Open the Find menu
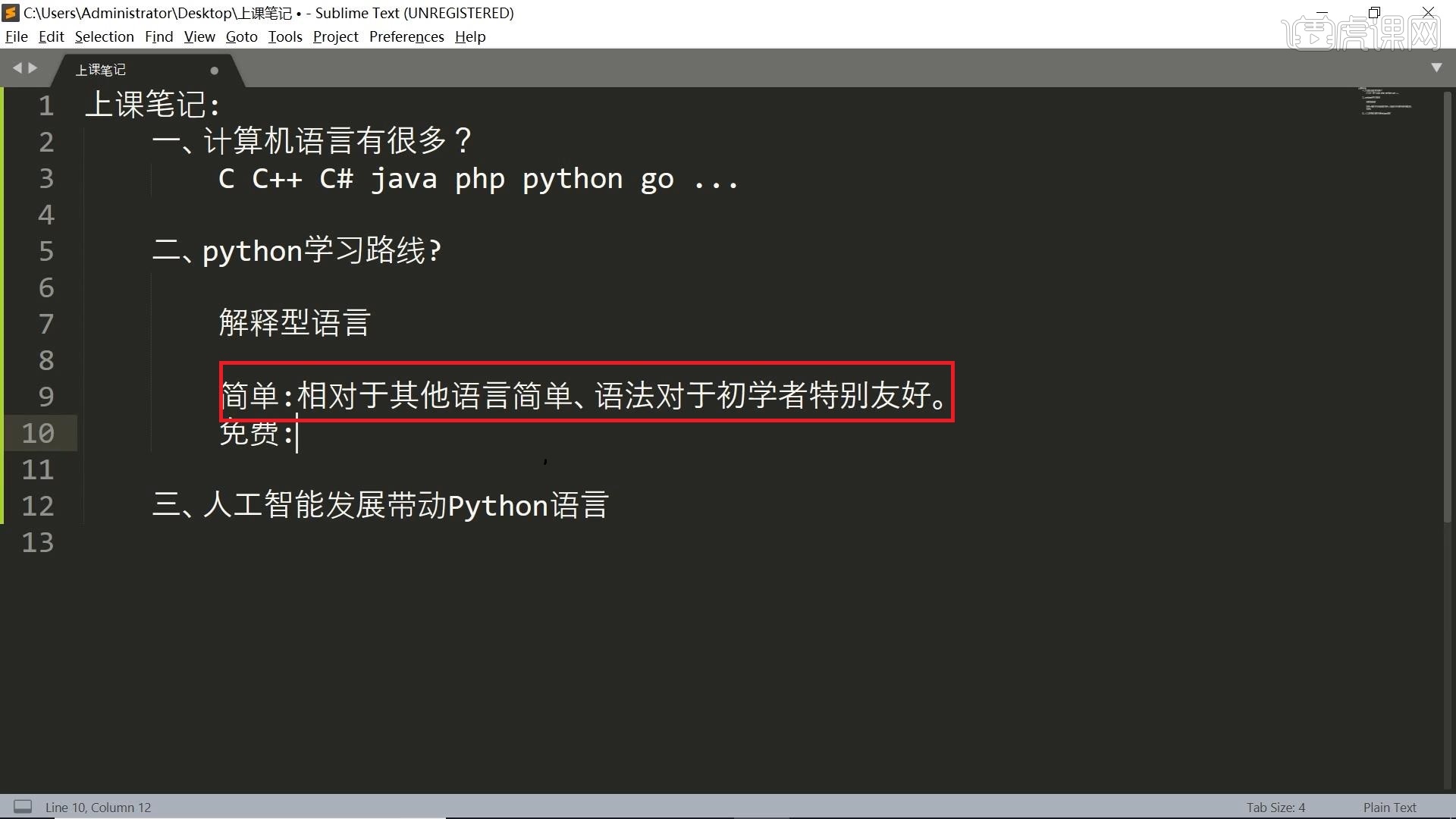This screenshot has height=819, width=1456. click(158, 36)
